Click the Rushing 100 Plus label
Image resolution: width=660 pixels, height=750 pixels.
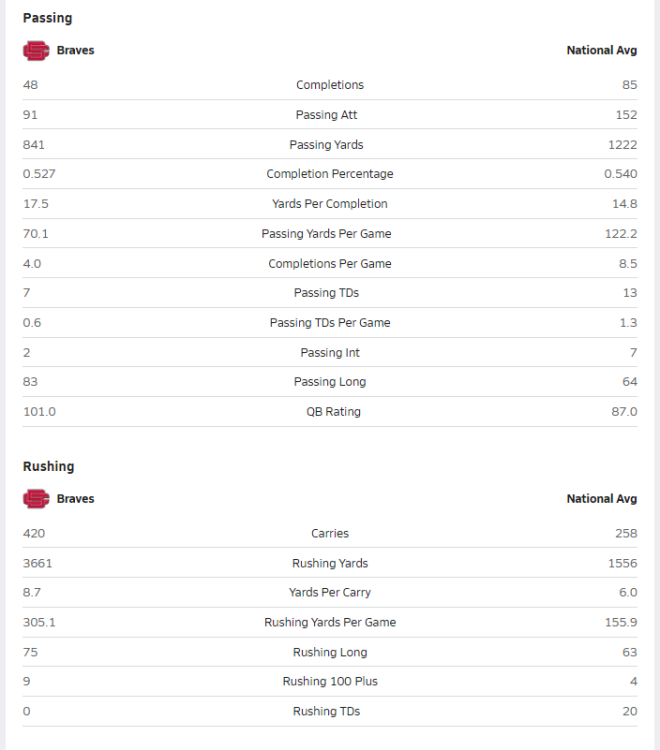coord(330,681)
